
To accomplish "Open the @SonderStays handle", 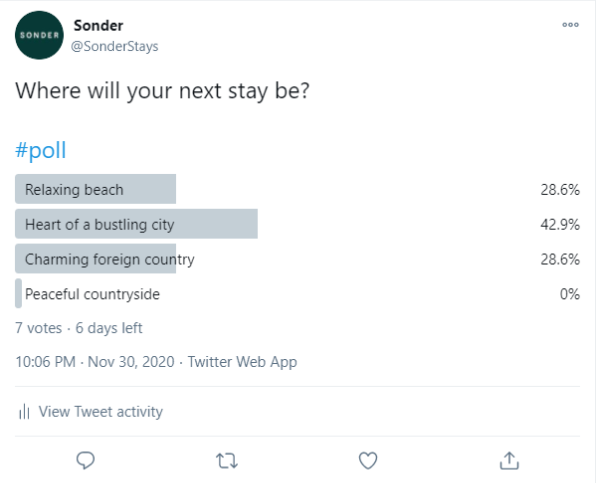I will coord(114,46).
